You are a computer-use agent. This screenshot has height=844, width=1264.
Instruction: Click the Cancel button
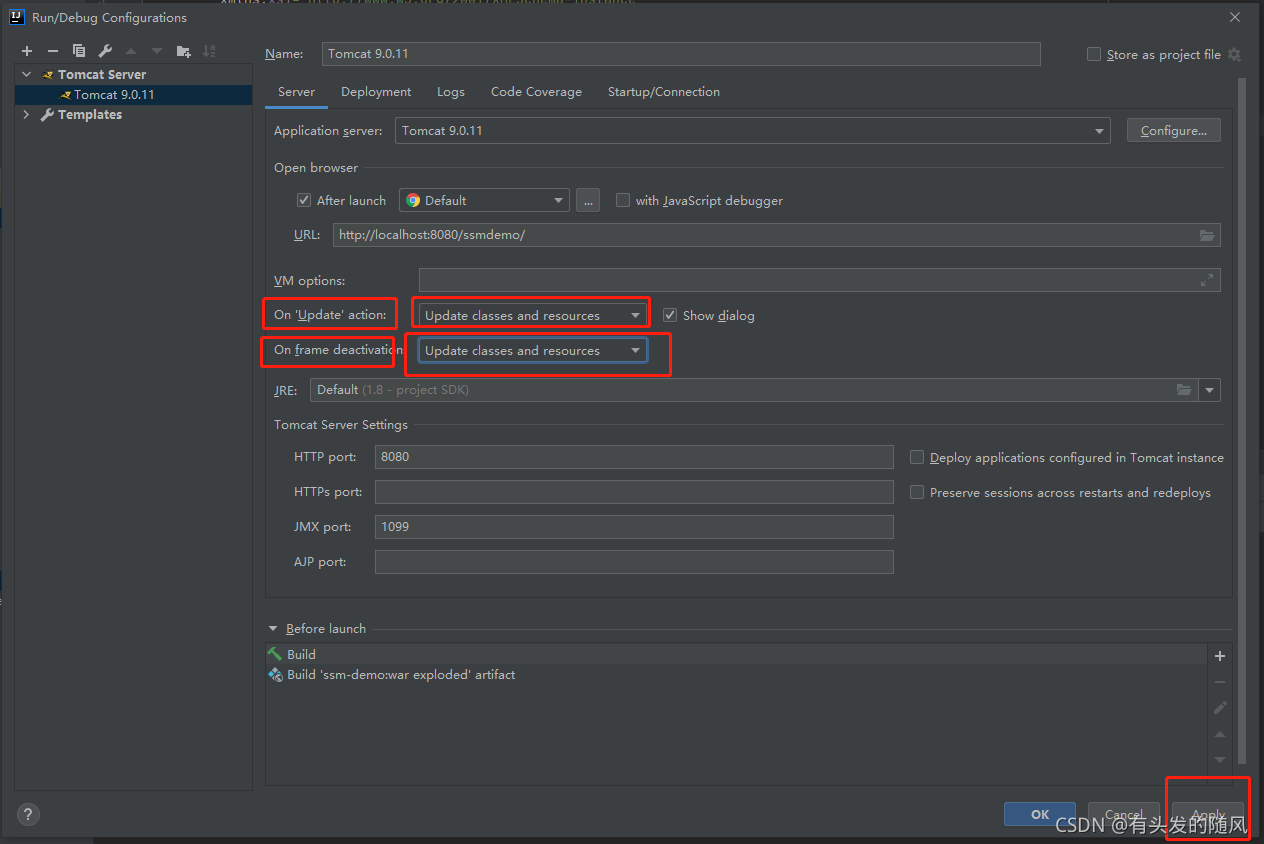1124,814
